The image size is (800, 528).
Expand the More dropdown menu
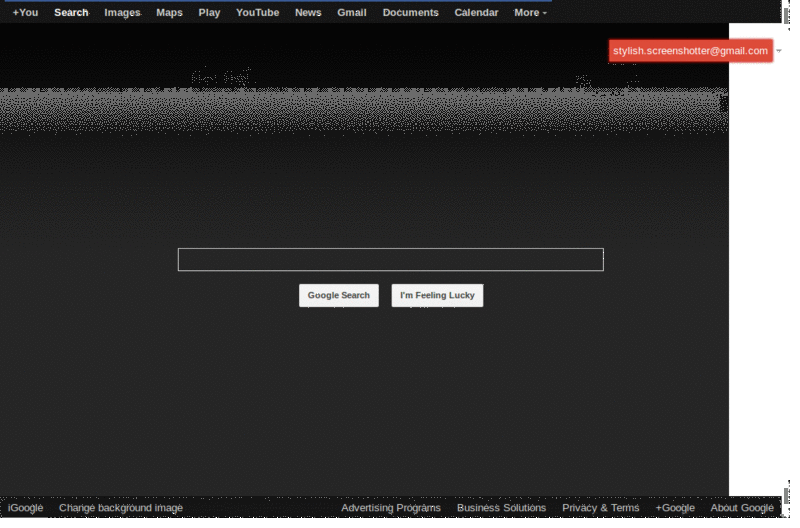click(x=530, y=13)
